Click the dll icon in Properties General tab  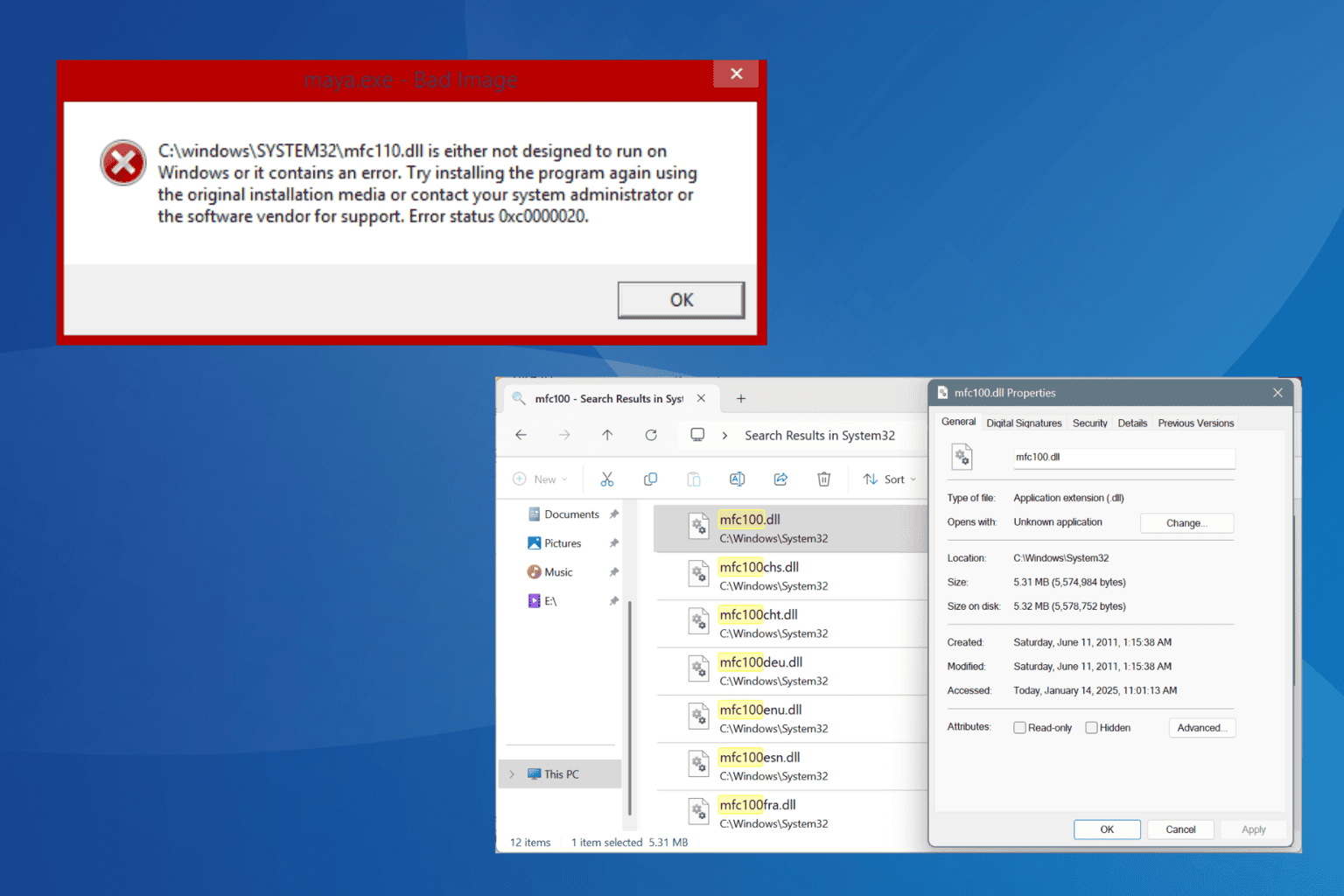962,457
